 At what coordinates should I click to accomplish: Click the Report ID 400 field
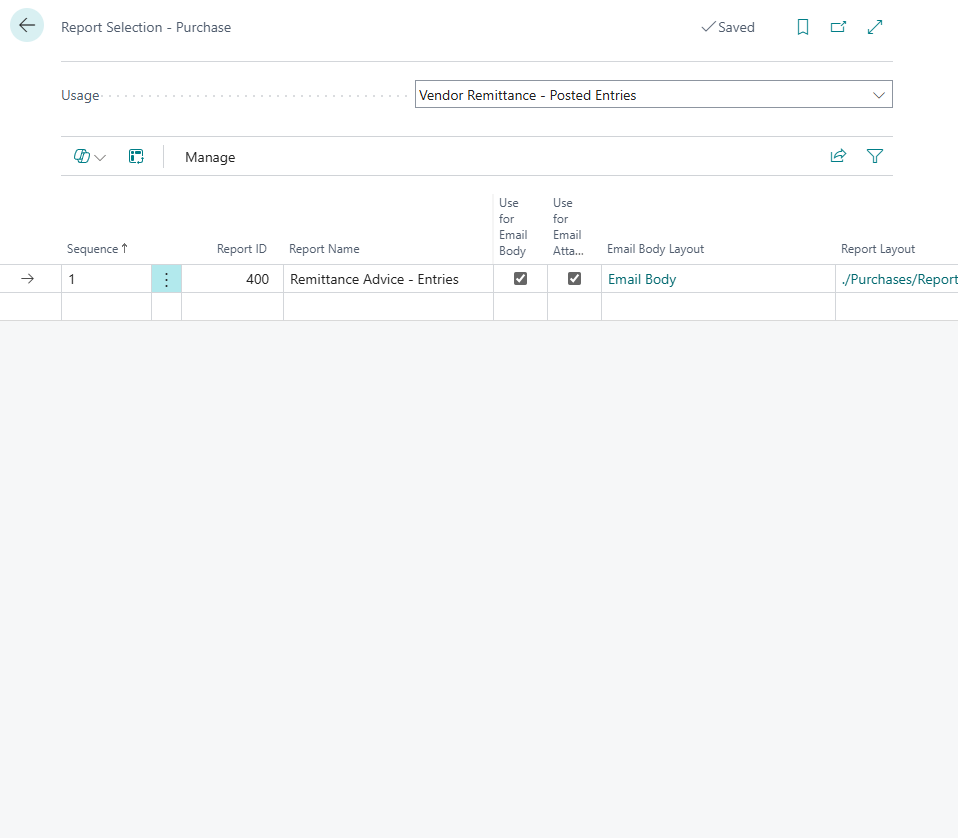[x=232, y=279]
